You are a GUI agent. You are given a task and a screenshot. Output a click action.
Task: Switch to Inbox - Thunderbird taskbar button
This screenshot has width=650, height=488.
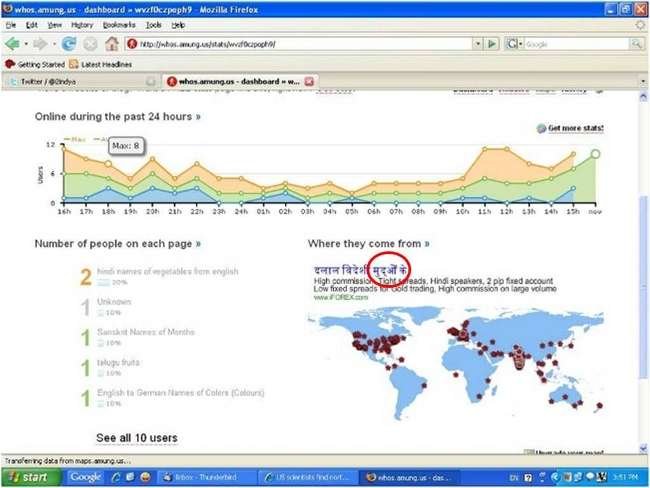206,477
